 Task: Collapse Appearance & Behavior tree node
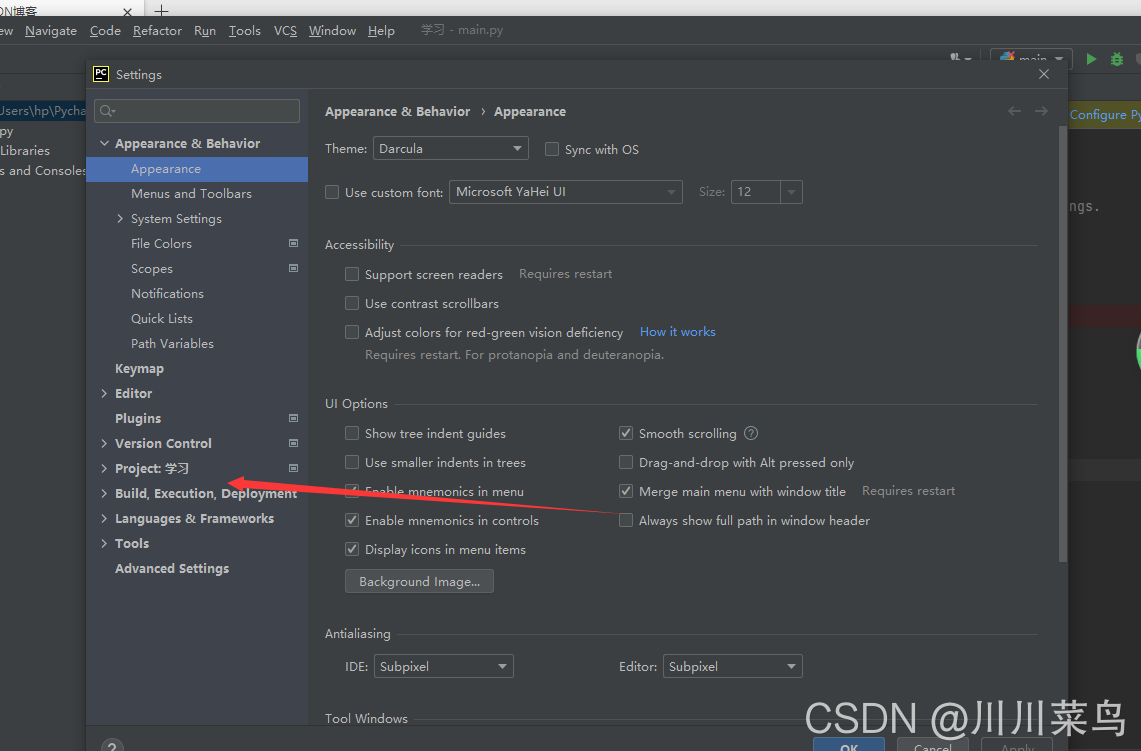(104, 143)
